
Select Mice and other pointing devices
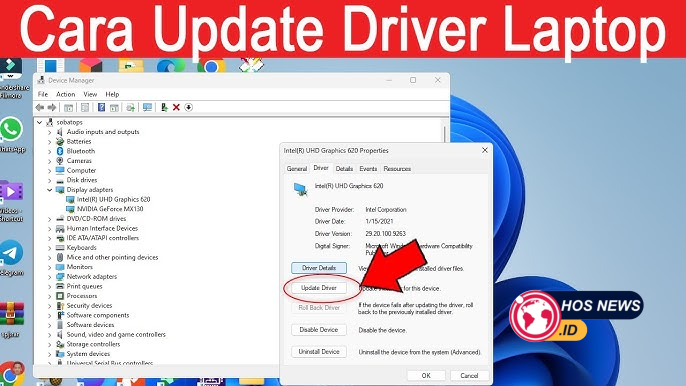(112, 257)
